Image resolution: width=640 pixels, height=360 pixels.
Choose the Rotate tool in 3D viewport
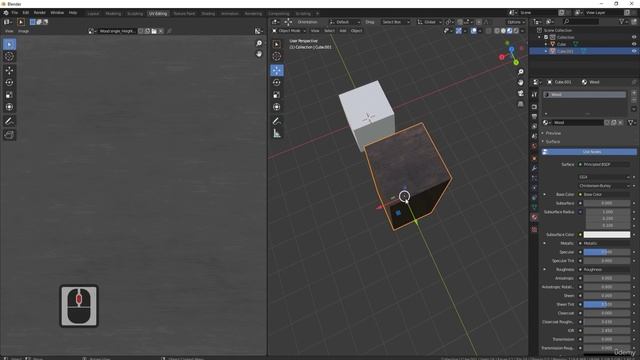(277, 82)
